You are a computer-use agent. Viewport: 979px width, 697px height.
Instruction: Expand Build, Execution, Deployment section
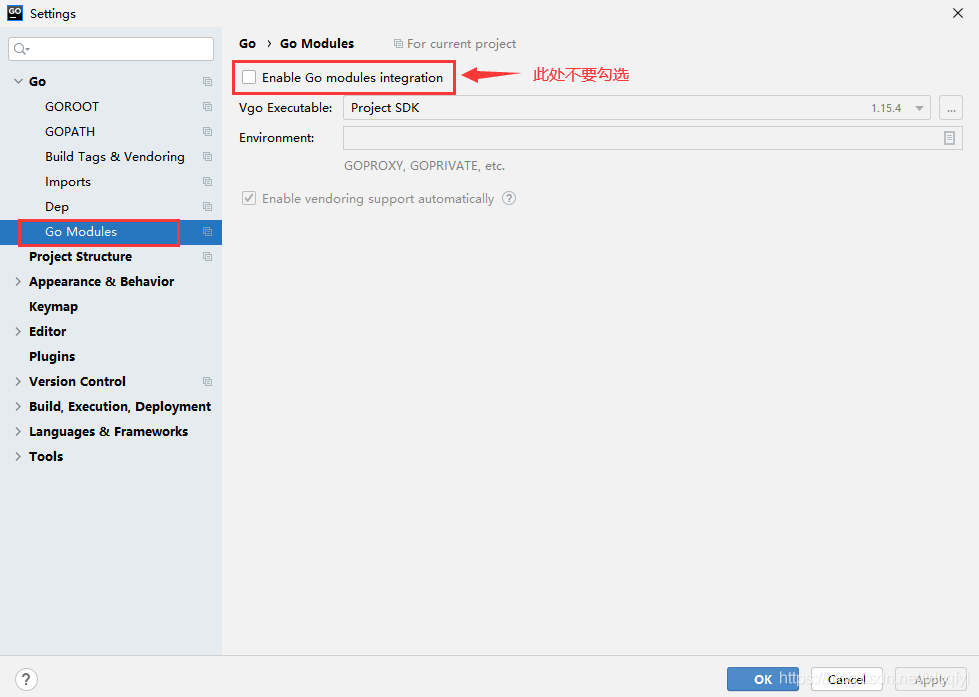(x=18, y=407)
